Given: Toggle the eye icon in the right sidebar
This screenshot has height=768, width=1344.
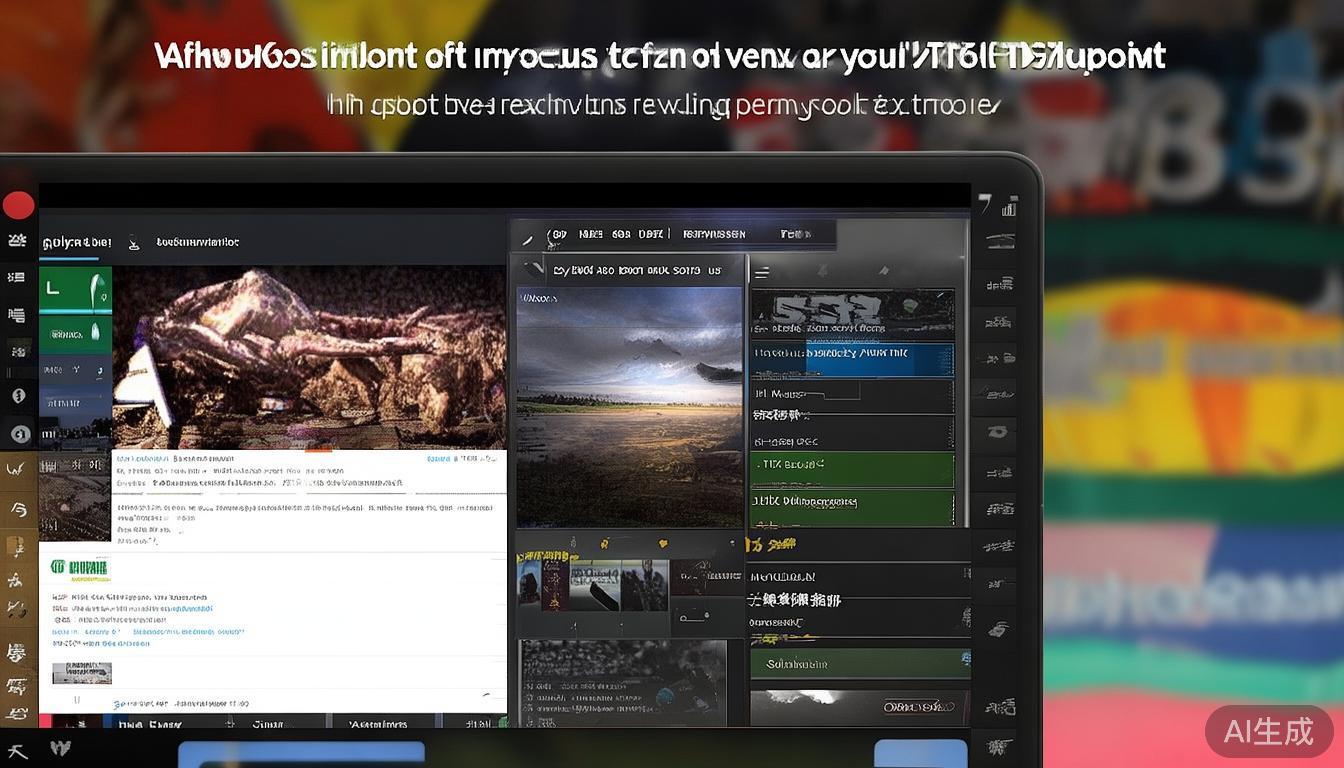Looking at the screenshot, I should 997,432.
